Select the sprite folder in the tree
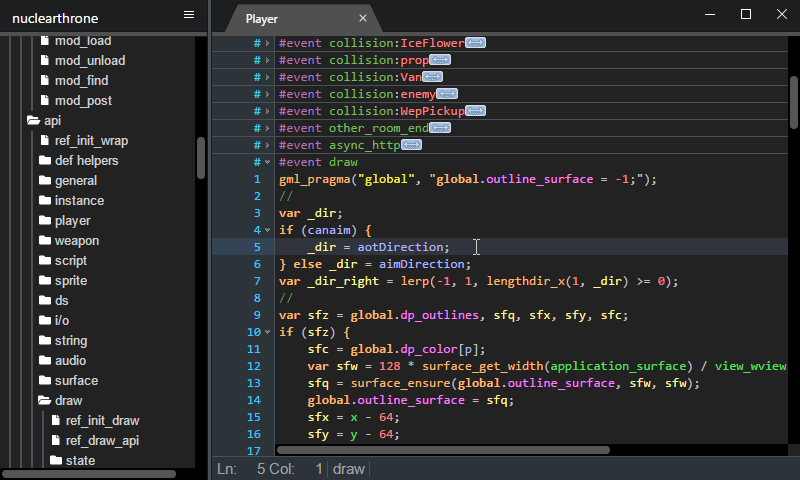This screenshot has height=480, width=800. [70, 281]
